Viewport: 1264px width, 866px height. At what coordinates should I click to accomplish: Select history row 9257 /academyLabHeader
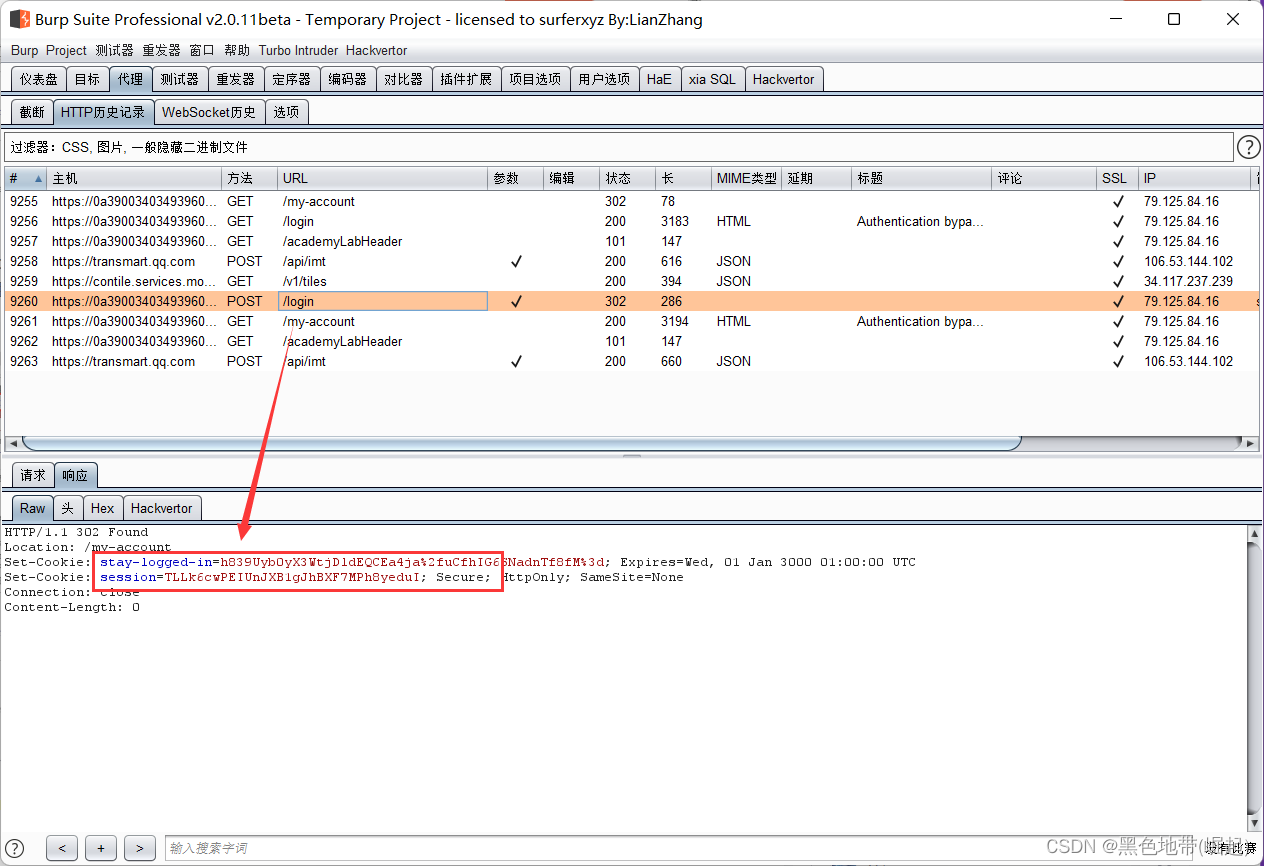pyautogui.click(x=631, y=241)
